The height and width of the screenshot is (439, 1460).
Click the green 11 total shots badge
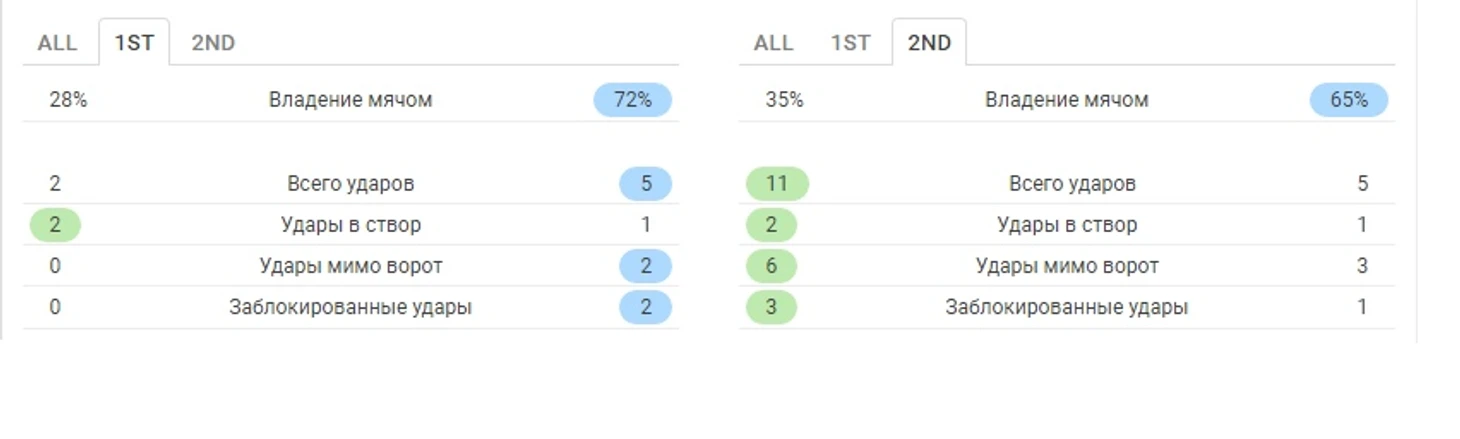coord(777,184)
